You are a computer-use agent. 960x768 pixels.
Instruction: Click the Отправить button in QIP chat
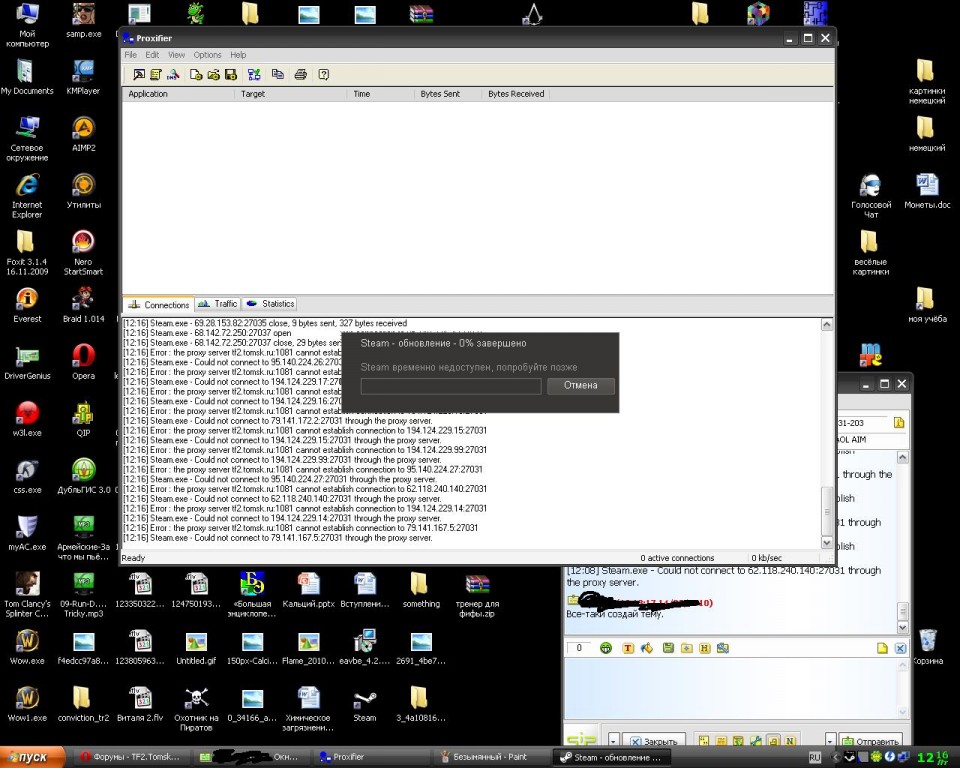870,740
